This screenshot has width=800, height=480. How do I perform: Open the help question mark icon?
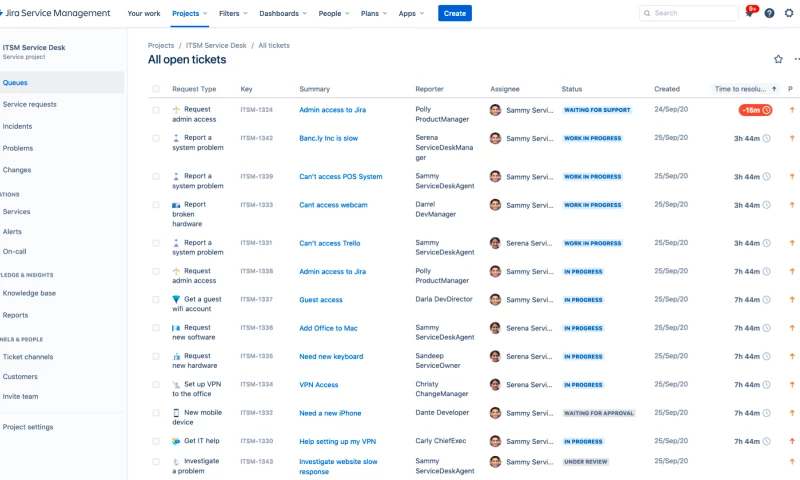pos(769,13)
